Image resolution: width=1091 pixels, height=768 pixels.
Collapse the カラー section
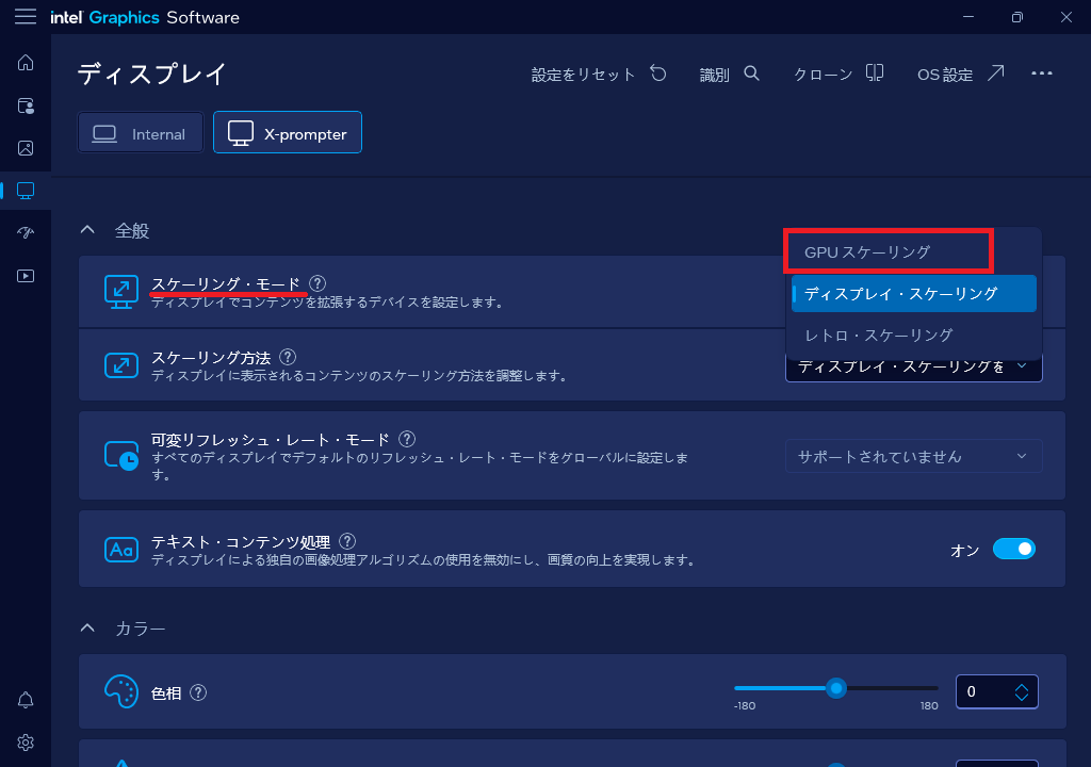(87, 627)
